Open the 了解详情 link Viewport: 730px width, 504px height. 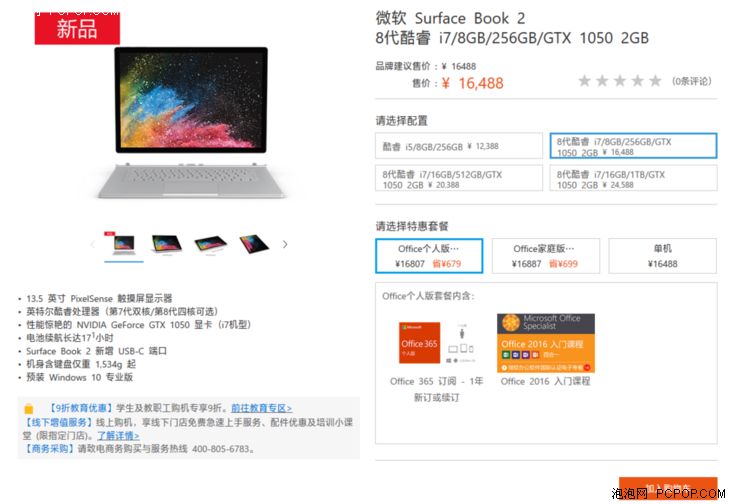click(x=118, y=436)
